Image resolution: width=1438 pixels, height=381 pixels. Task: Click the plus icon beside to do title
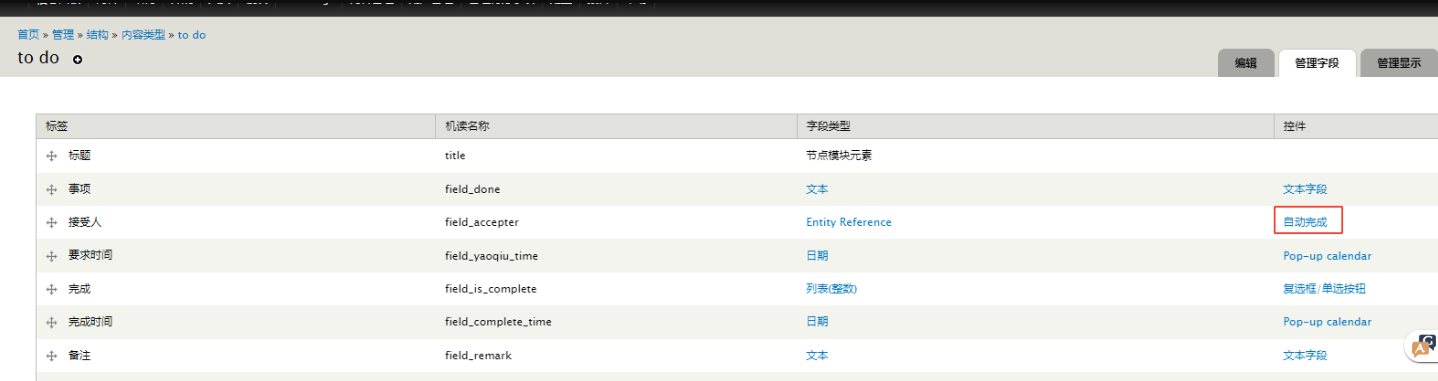click(78, 59)
